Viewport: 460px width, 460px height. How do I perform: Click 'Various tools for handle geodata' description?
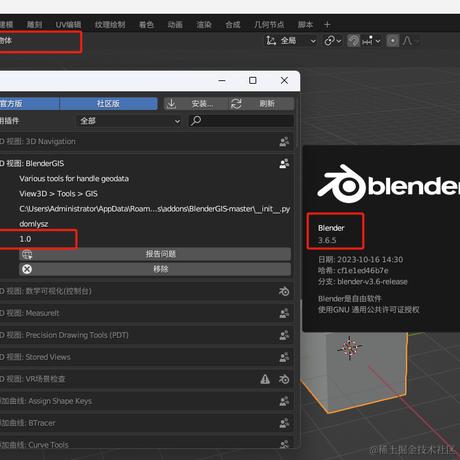click(x=74, y=179)
